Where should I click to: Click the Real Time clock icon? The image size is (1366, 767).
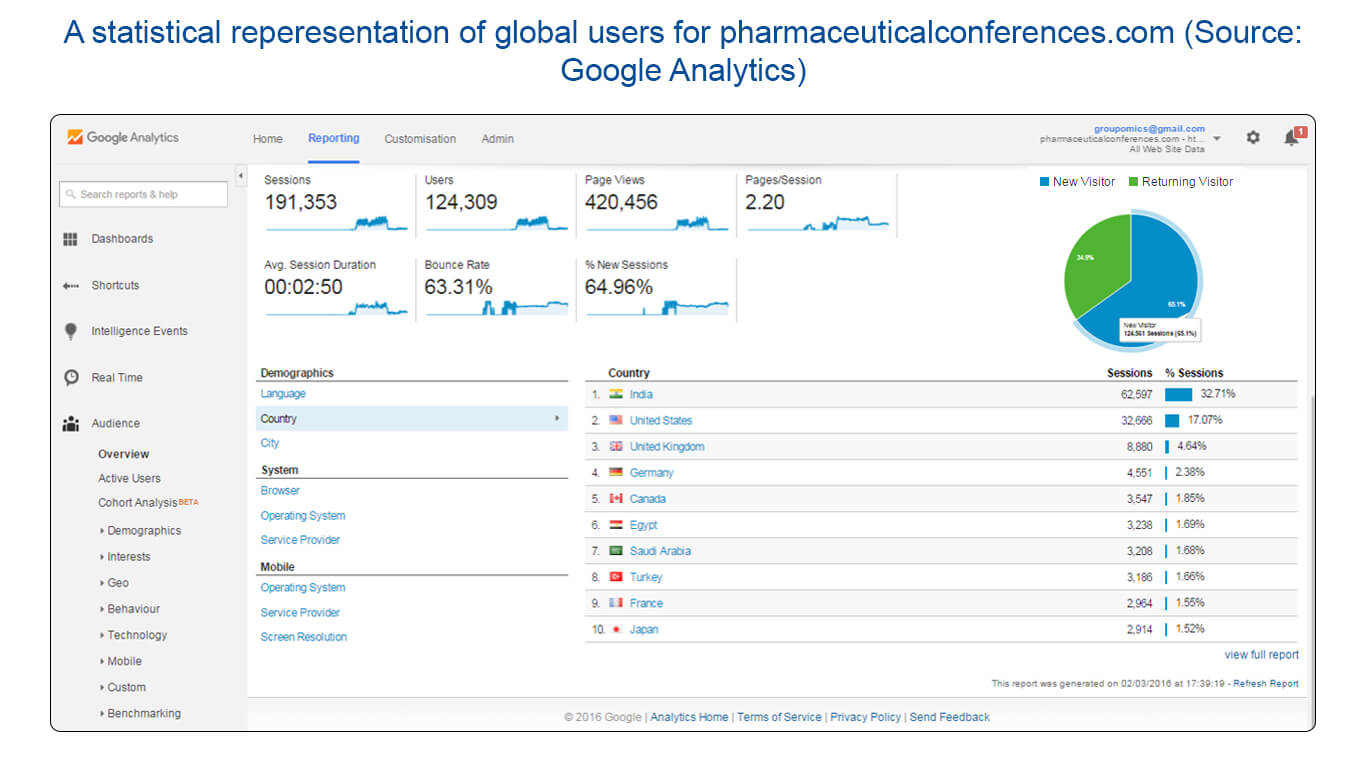click(71, 378)
